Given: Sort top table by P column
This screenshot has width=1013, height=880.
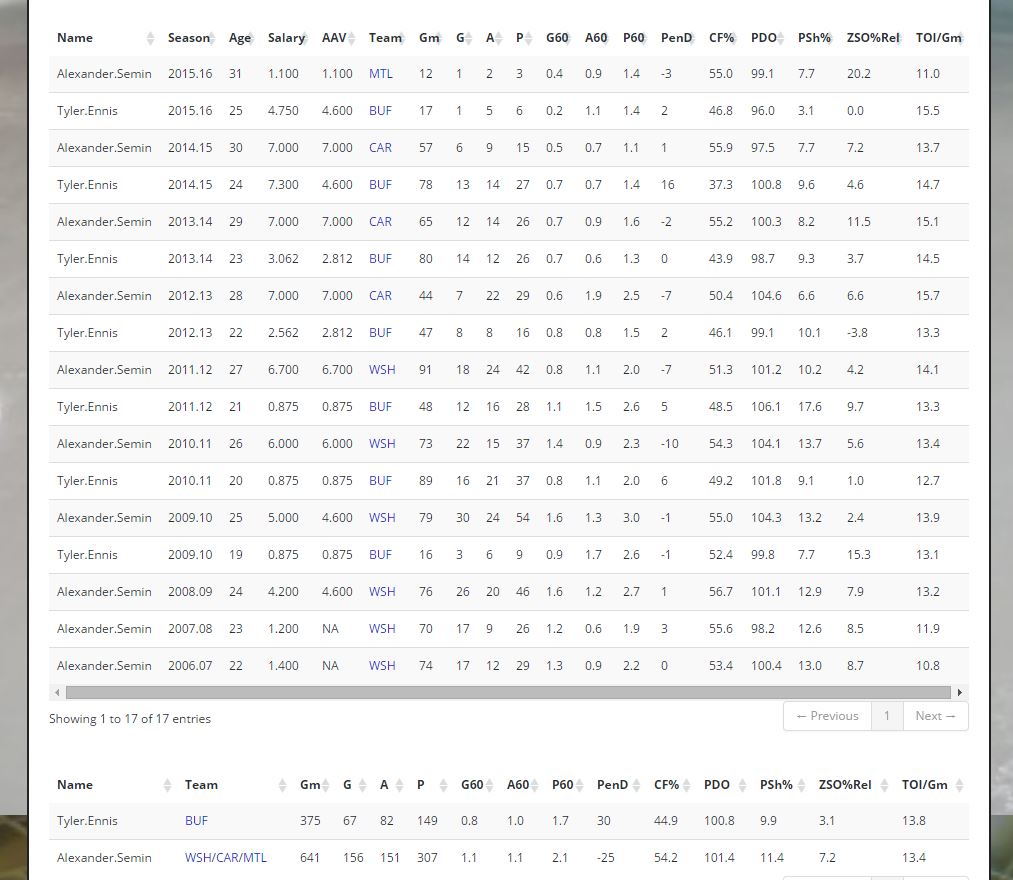Looking at the screenshot, I should click(522, 37).
